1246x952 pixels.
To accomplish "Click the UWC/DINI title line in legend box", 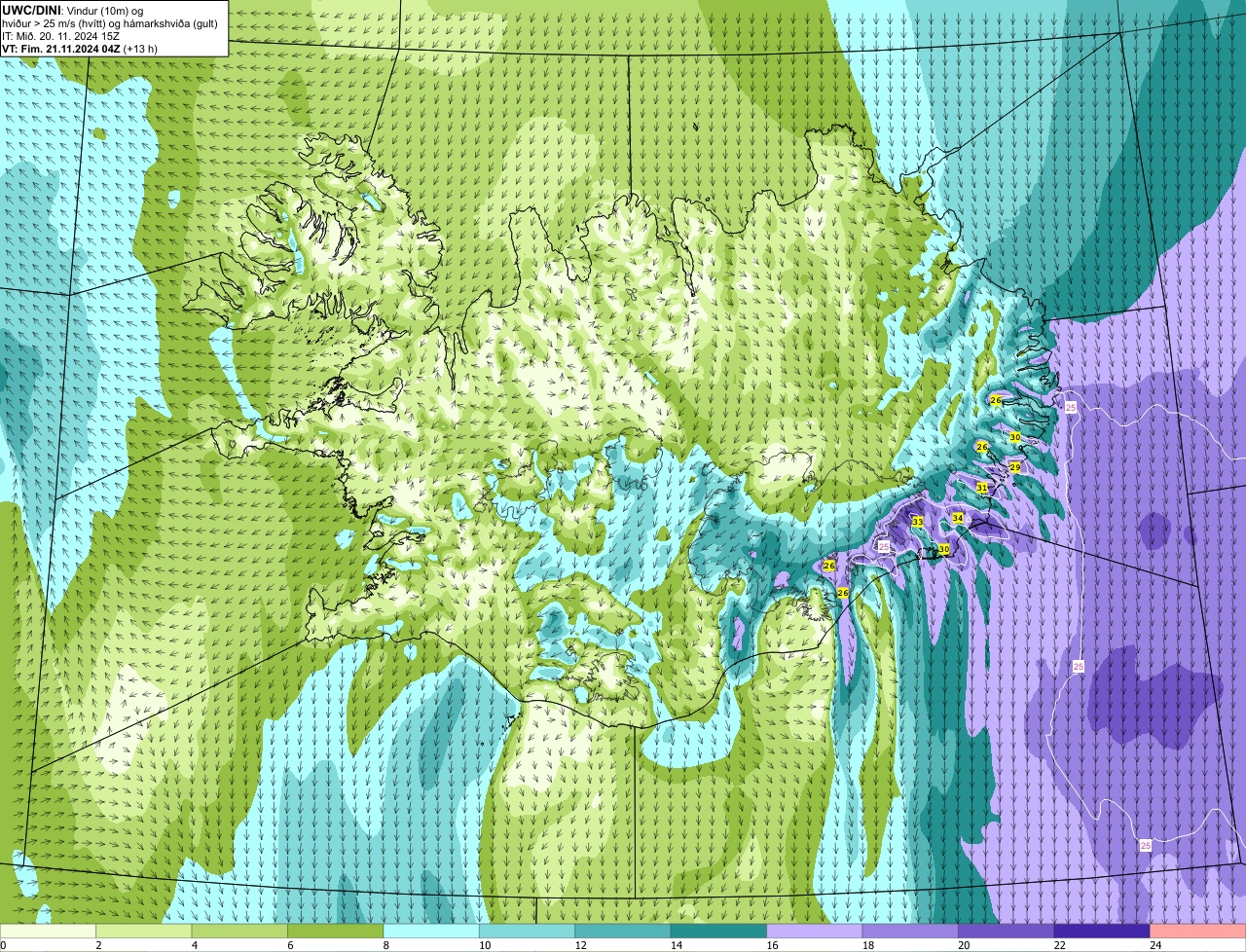I will [72, 10].
